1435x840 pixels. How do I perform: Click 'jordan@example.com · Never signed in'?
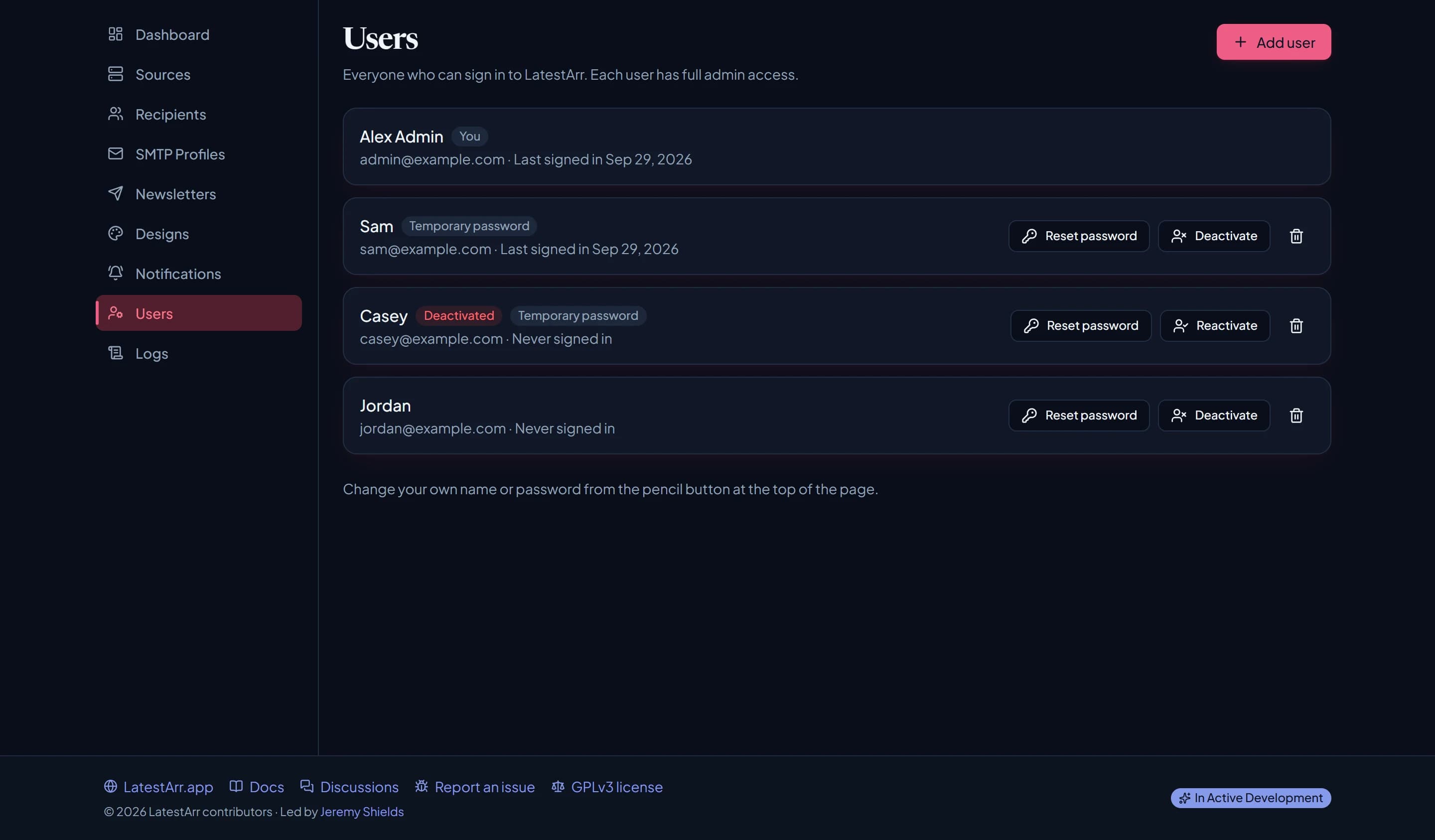click(x=487, y=428)
